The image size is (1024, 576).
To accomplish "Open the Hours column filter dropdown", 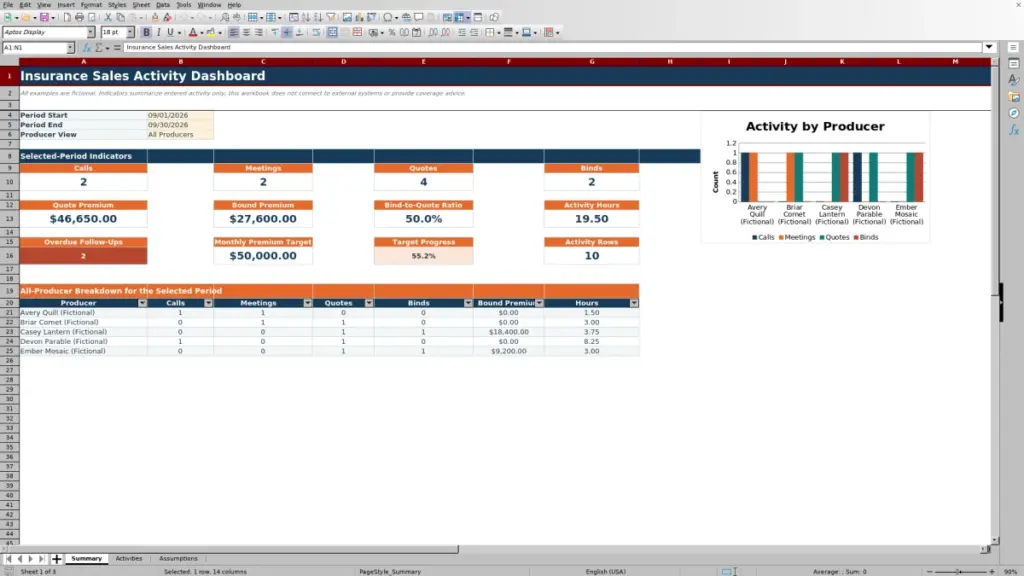I will point(634,303).
